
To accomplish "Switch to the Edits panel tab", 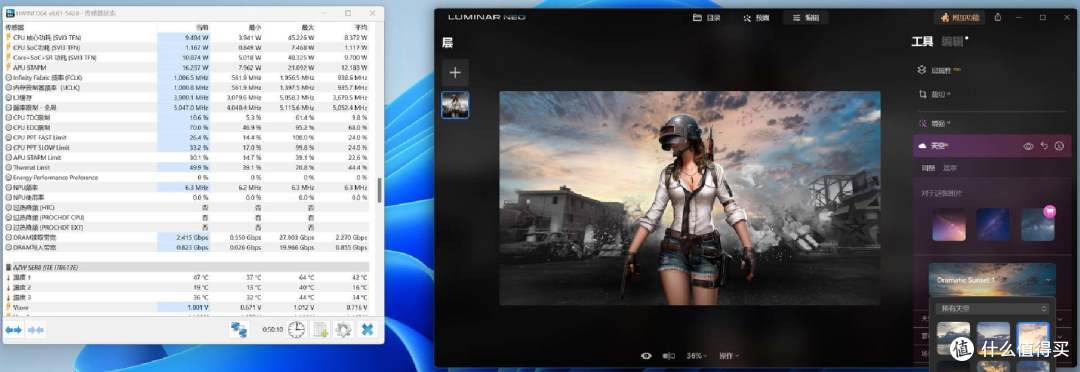I will coord(953,42).
